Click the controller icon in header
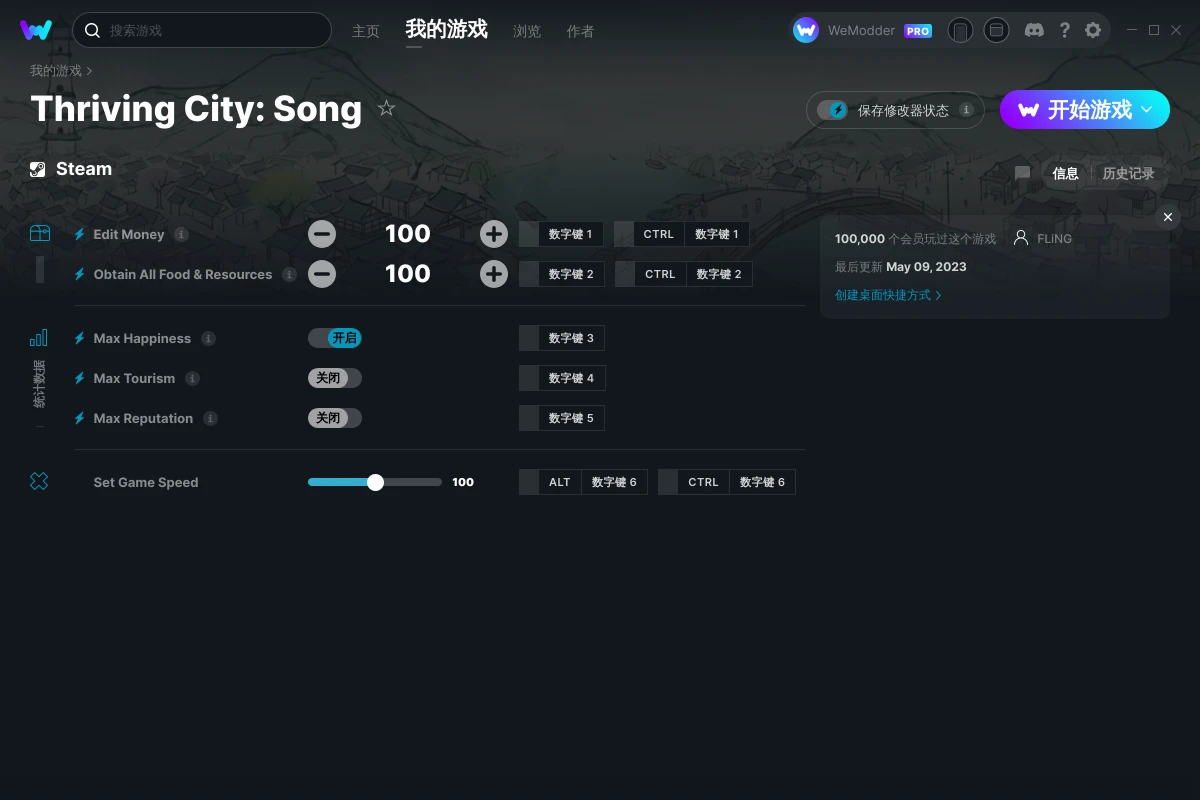1200x800 pixels. point(960,30)
